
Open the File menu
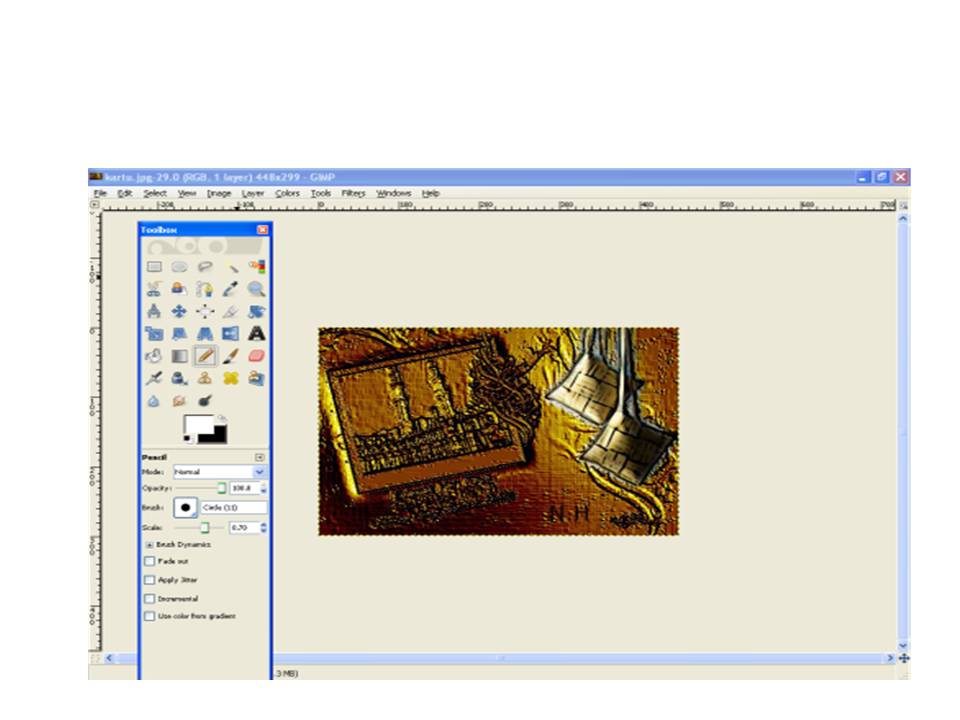[100, 193]
